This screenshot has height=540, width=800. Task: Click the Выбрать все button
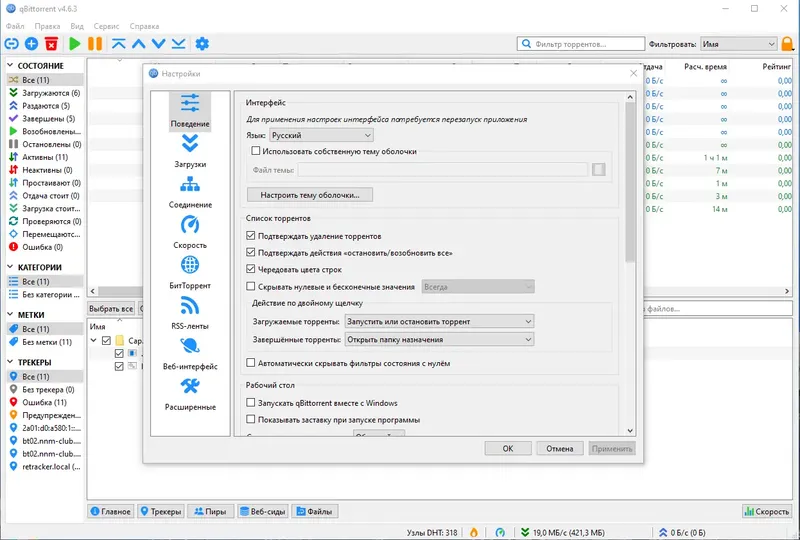coord(111,309)
